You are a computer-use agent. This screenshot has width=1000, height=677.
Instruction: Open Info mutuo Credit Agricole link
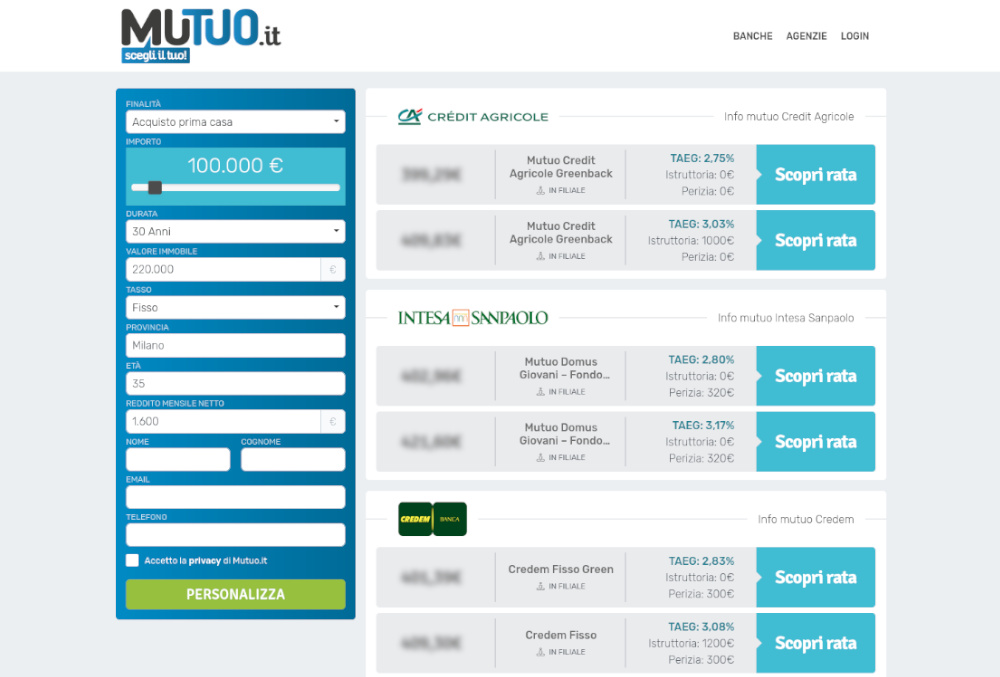pyautogui.click(x=791, y=116)
